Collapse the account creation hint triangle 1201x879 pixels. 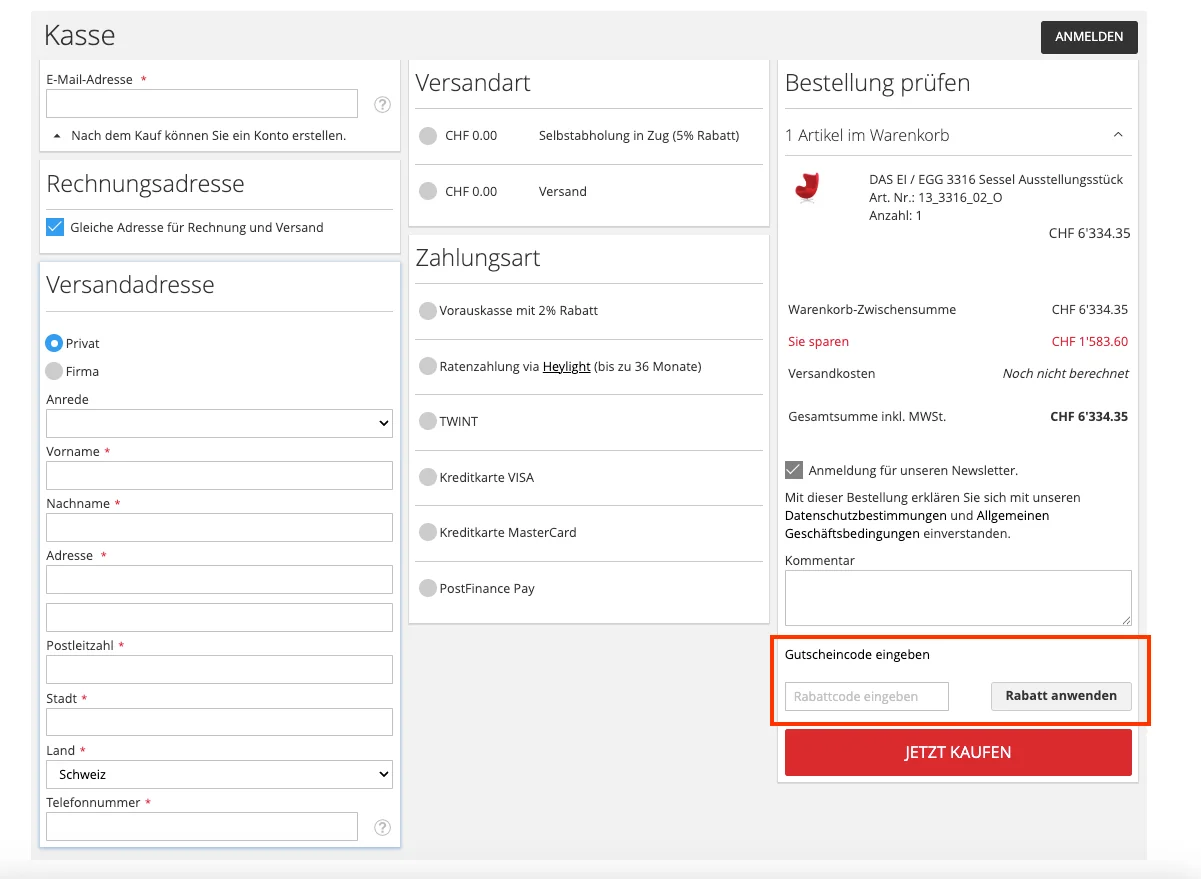tap(57, 135)
